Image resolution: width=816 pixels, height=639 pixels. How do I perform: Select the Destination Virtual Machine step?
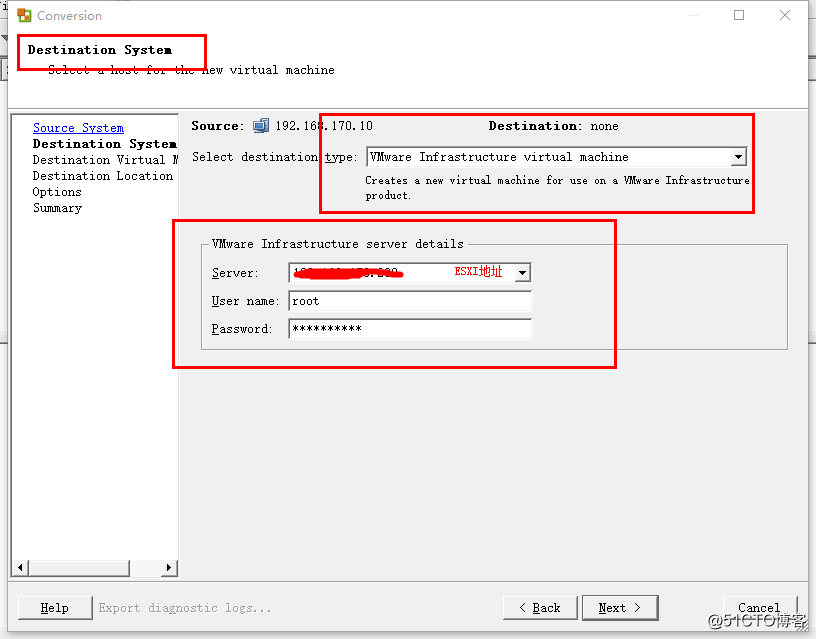tap(105, 160)
